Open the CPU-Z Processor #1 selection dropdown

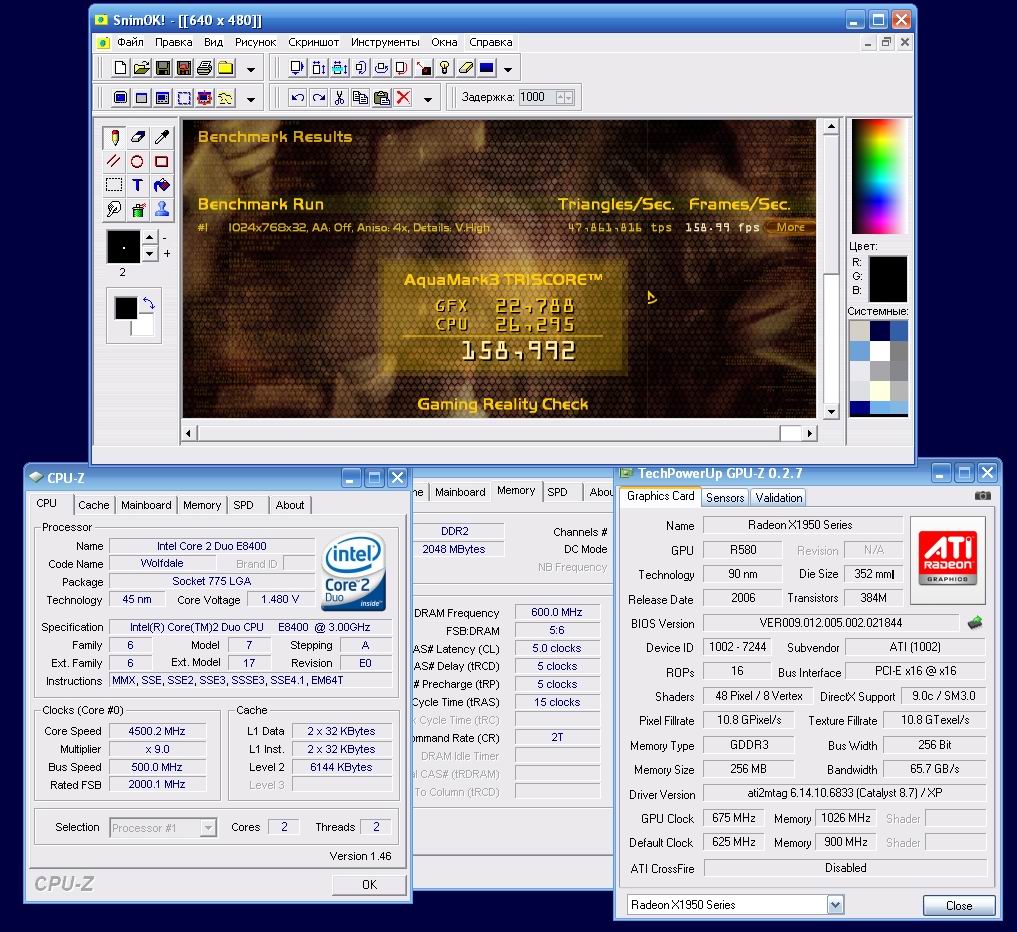208,828
